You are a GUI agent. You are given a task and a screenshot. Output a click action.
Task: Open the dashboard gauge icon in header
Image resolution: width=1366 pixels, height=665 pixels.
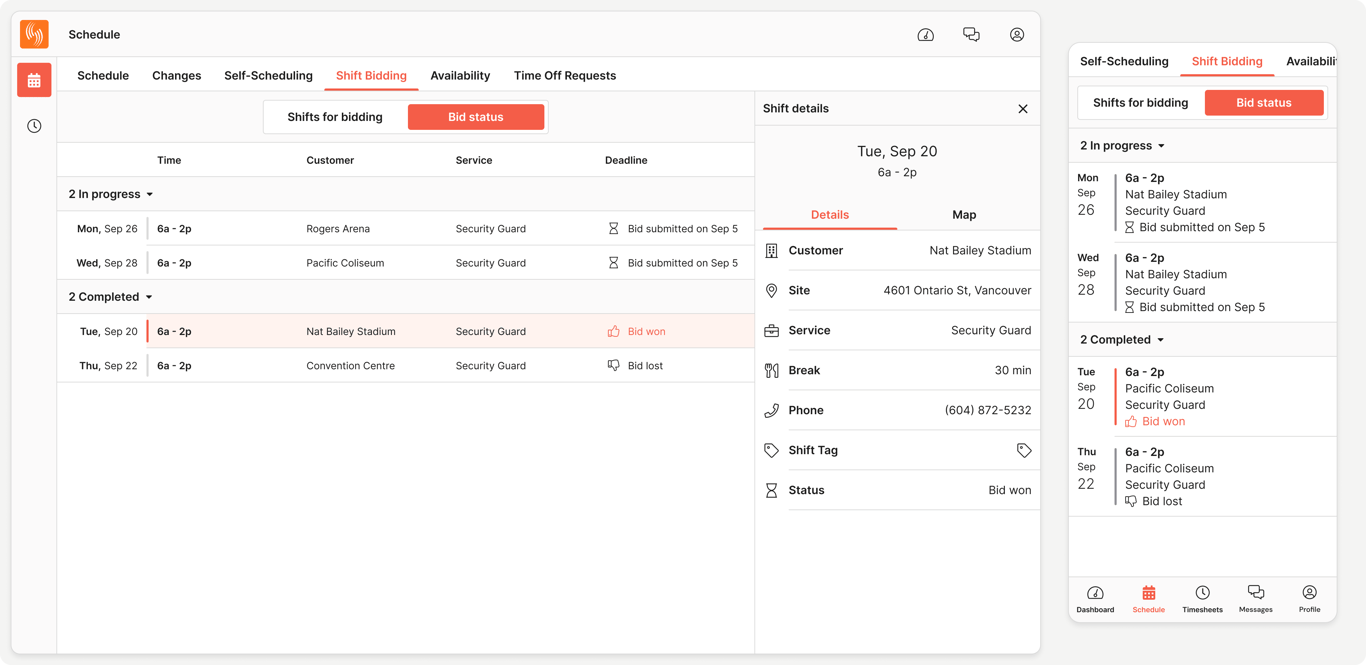coord(926,35)
